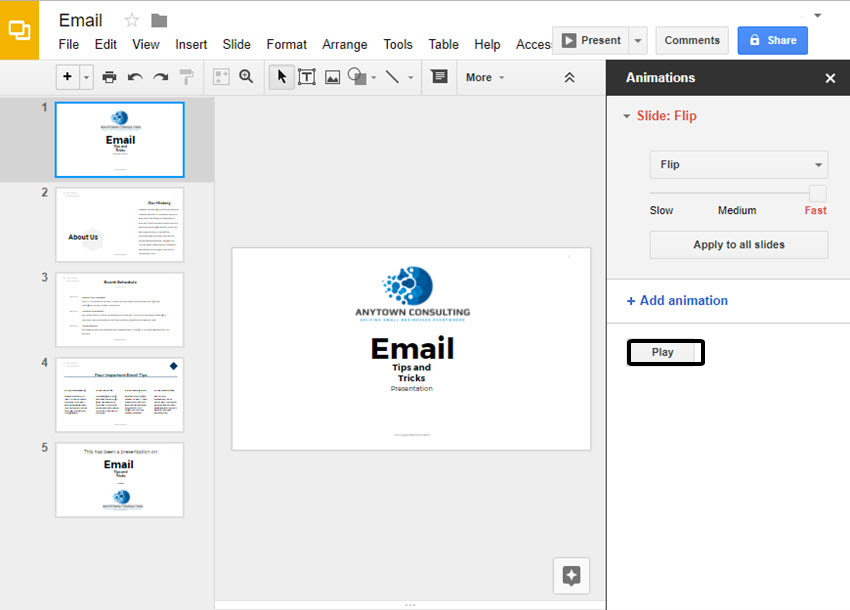Open the Slide menu

[236, 44]
